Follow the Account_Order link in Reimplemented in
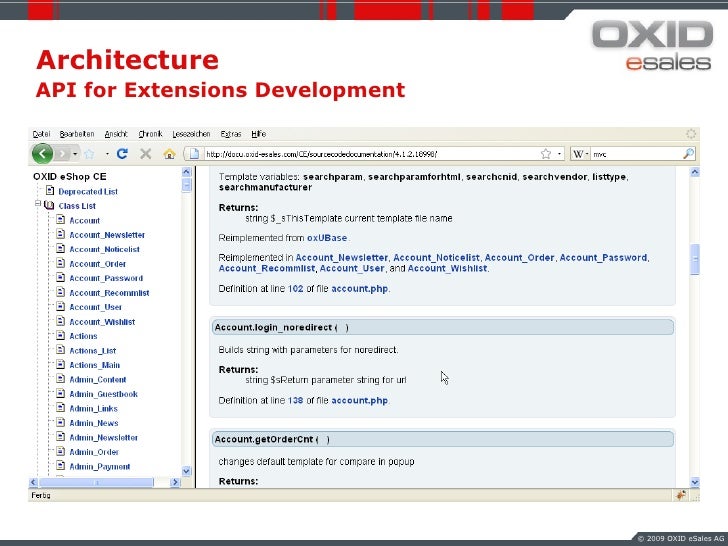This screenshot has height=546, width=728. (520, 258)
